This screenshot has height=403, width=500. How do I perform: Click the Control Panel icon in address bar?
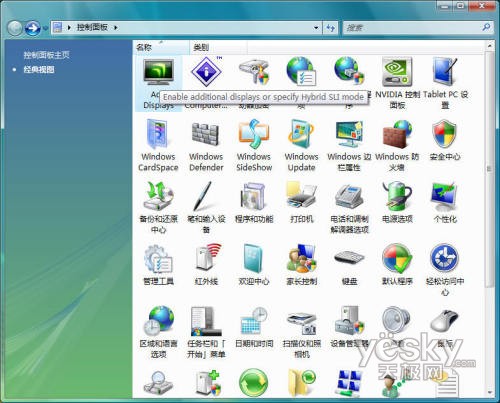click(x=58, y=27)
